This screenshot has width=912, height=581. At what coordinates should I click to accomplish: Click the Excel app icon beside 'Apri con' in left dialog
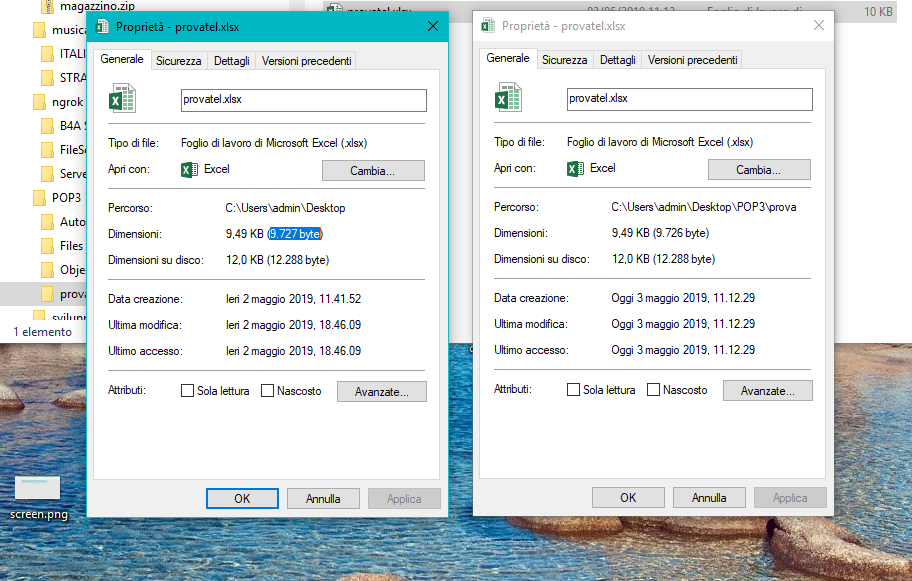(189, 169)
